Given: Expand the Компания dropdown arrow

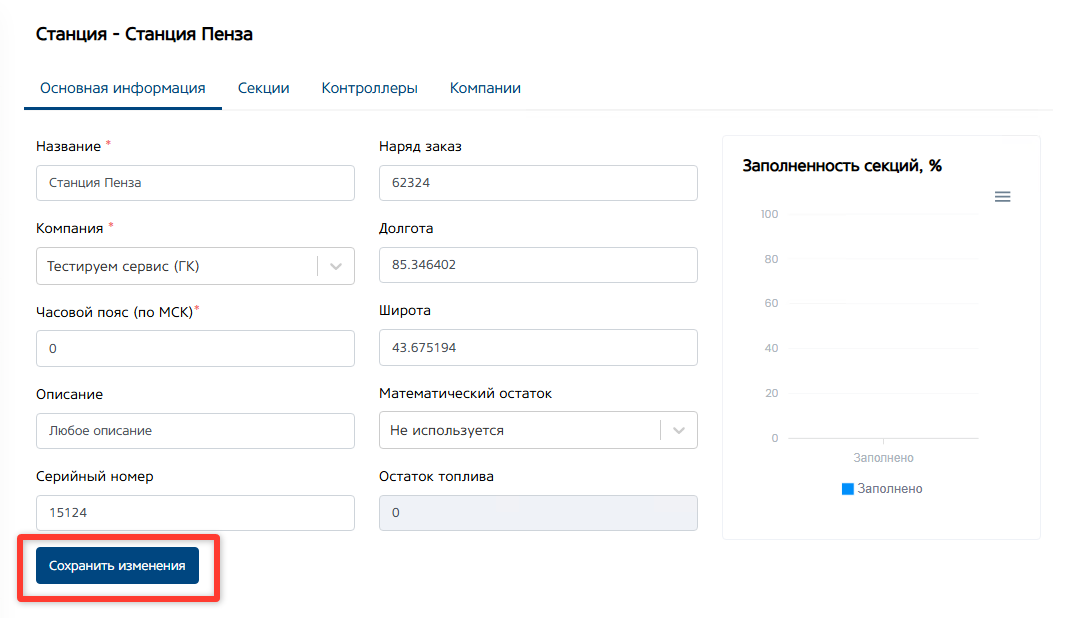Looking at the screenshot, I should pyautogui.click(x=336, y=266).
